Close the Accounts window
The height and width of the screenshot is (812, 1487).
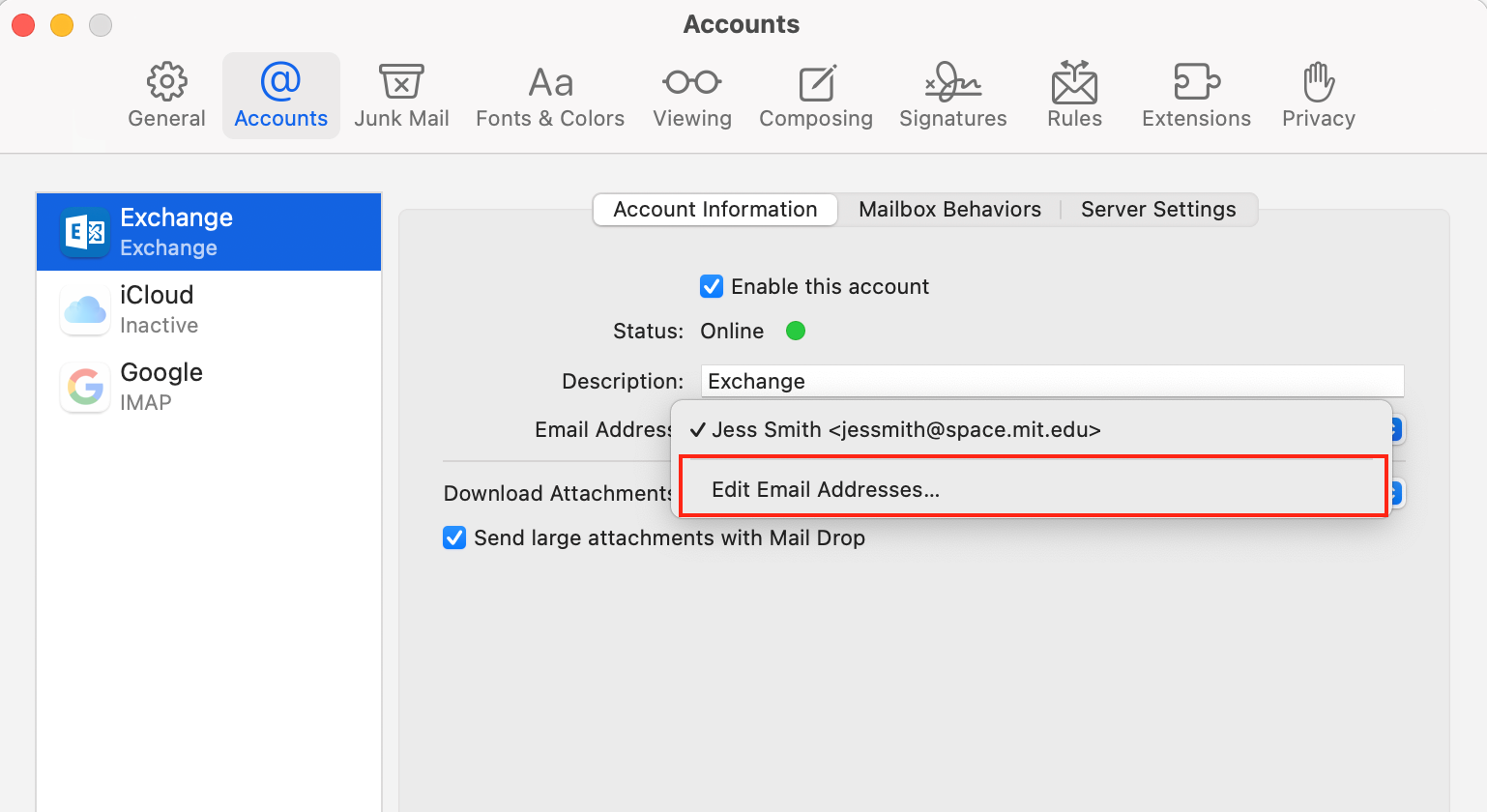[x=23, y=25]
